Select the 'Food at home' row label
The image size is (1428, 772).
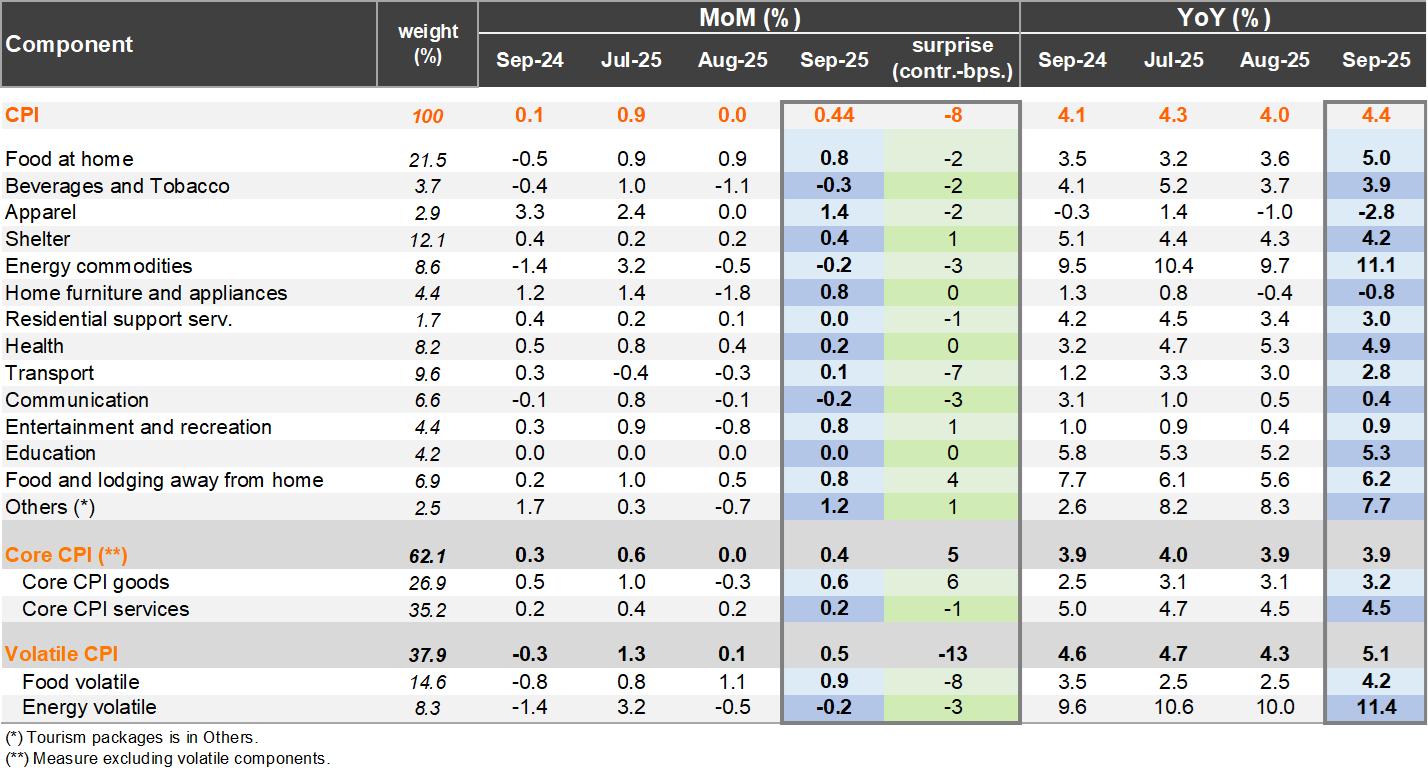click(69, 159)
